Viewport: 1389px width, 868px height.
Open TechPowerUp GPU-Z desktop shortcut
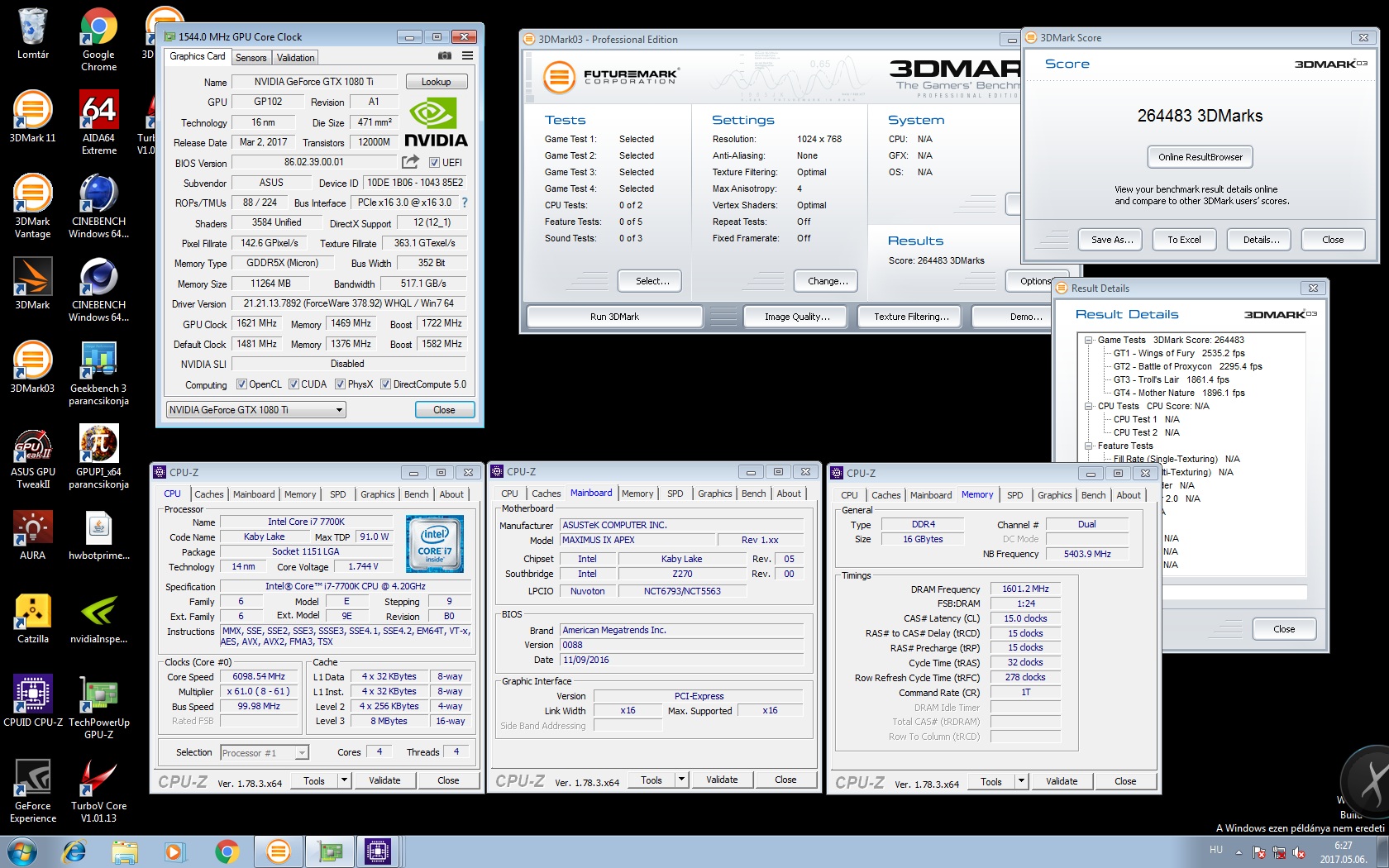point(98,707)
